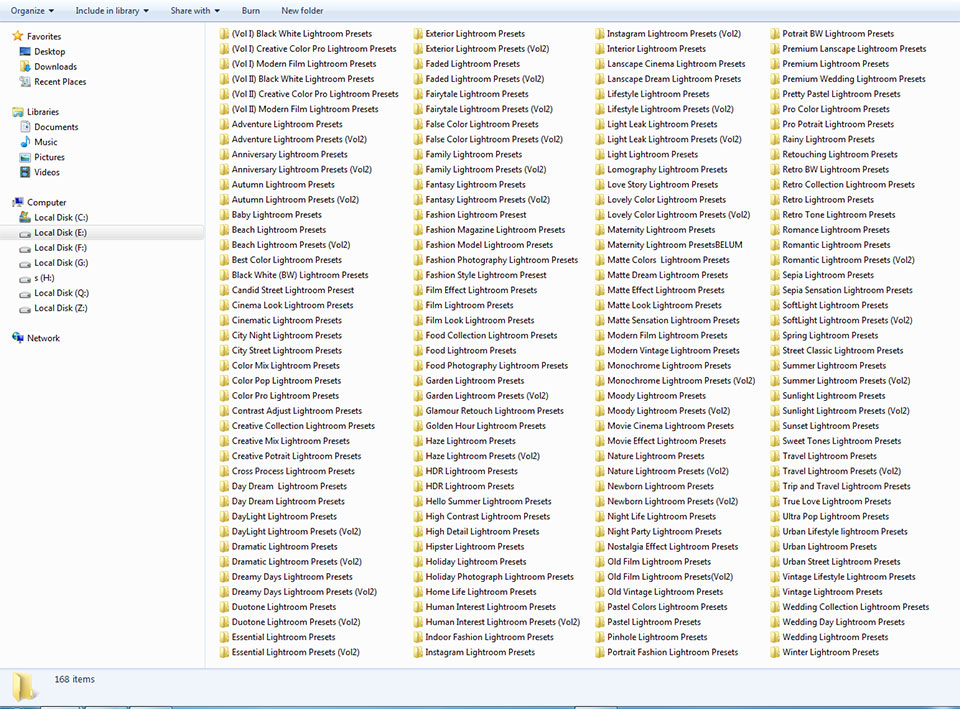Open the Videos library icon
Viewport: 960px width, 709px height.
[x=25, y=172]
